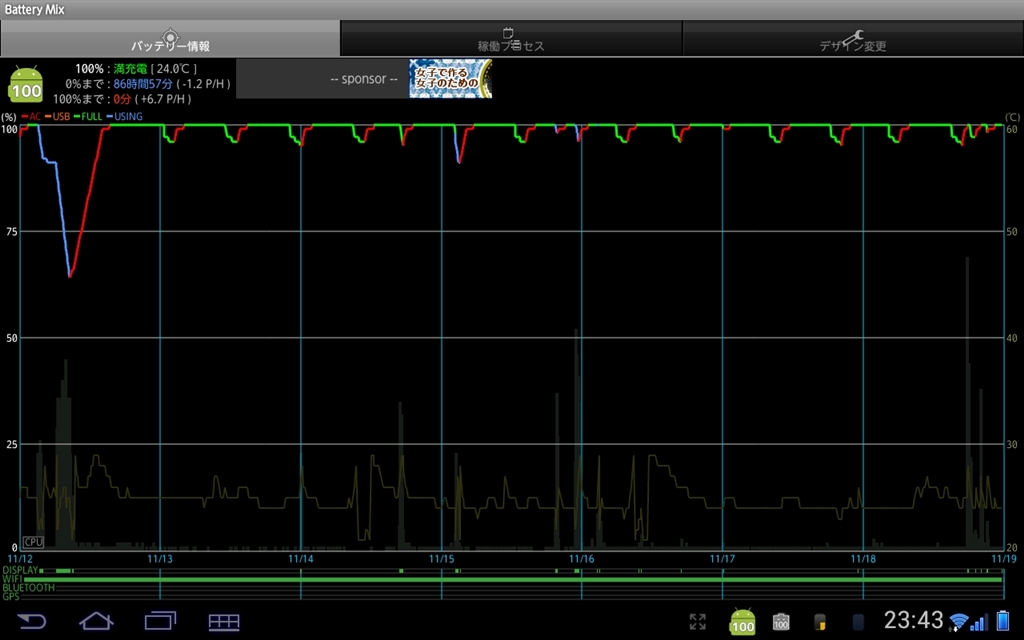The width and height of the screenshot is (1024, 640).
Task: Tap the Wi-Fi signal status icon
Action: (x=960, y=622)
